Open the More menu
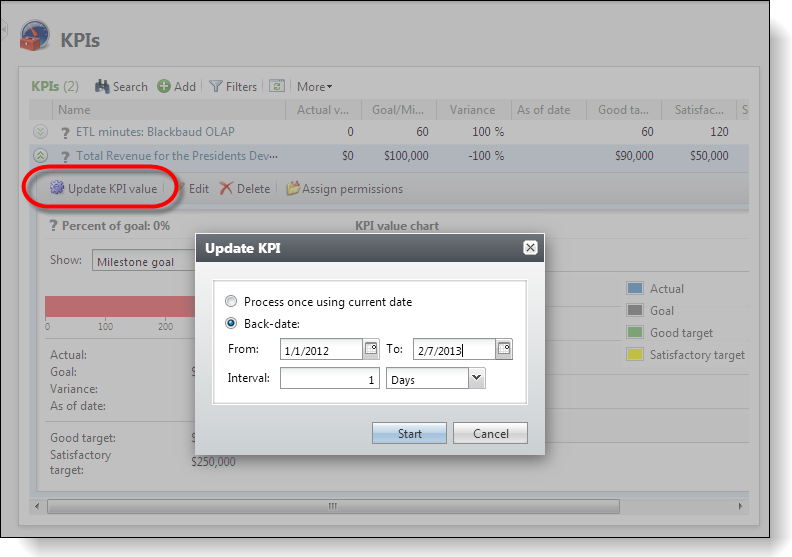 314,87
